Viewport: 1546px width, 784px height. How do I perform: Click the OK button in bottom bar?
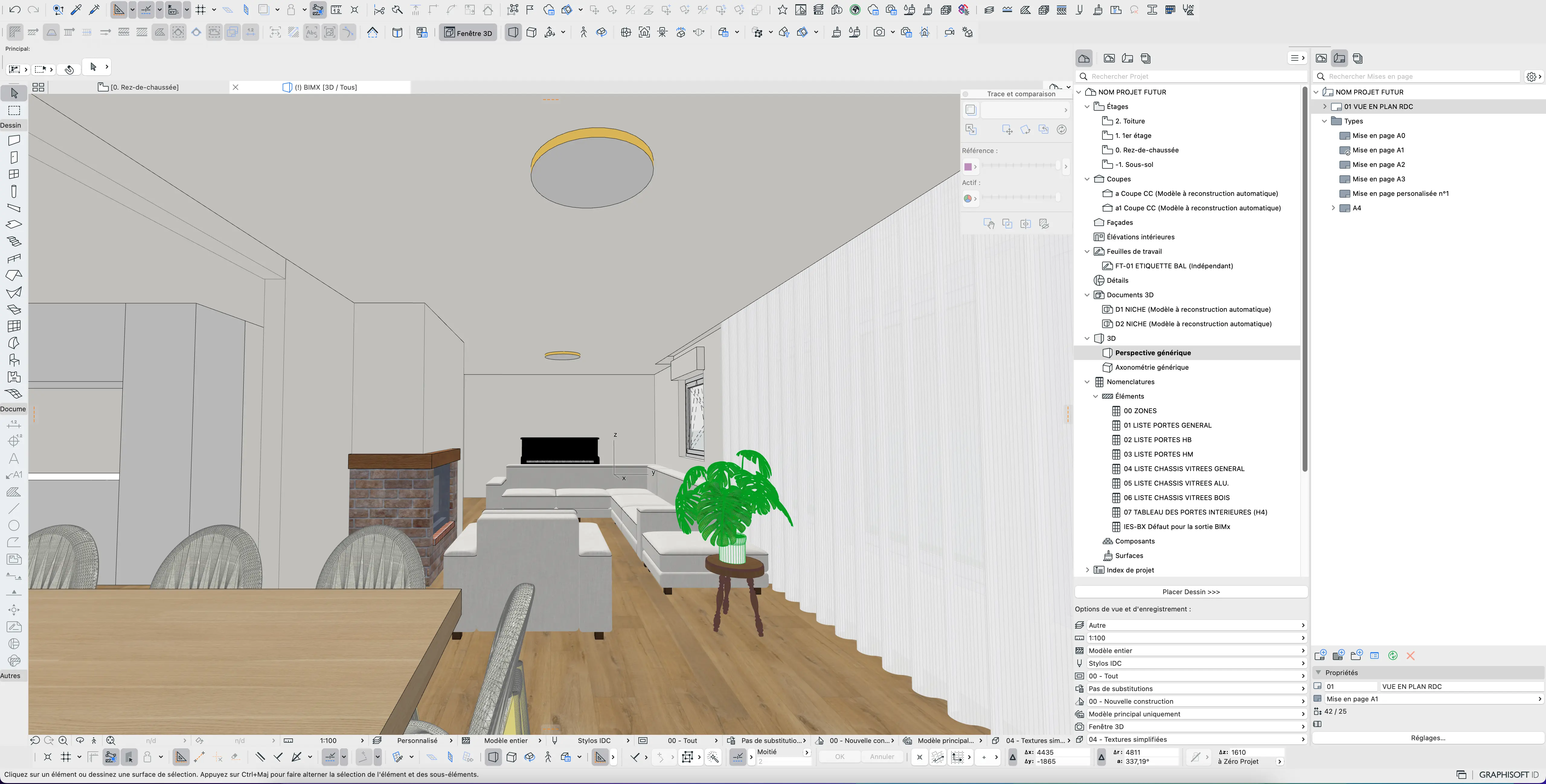pyautogui.click(x=840, y=757)
